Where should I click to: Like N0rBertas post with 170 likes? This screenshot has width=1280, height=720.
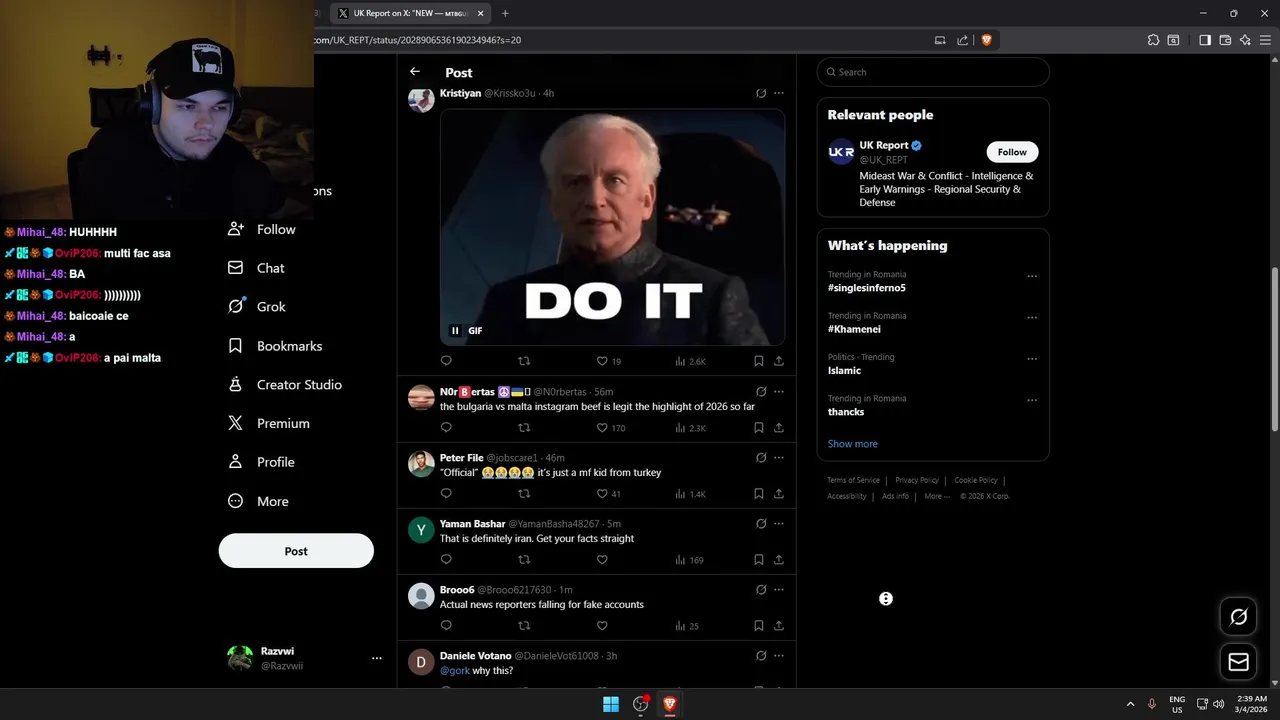coord(602,428)
